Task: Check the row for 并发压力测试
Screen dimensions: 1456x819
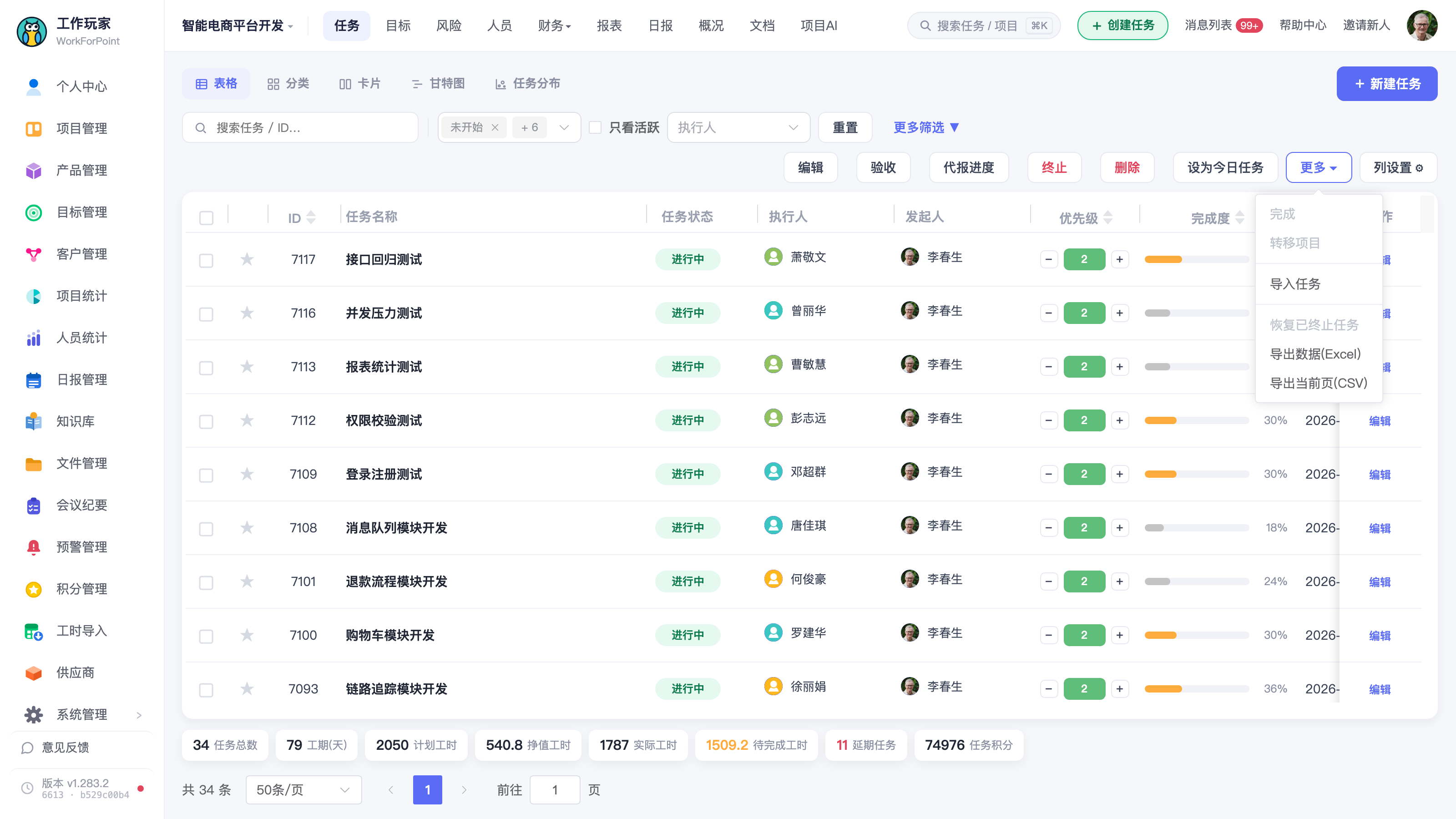Action: tap(206, 313)
